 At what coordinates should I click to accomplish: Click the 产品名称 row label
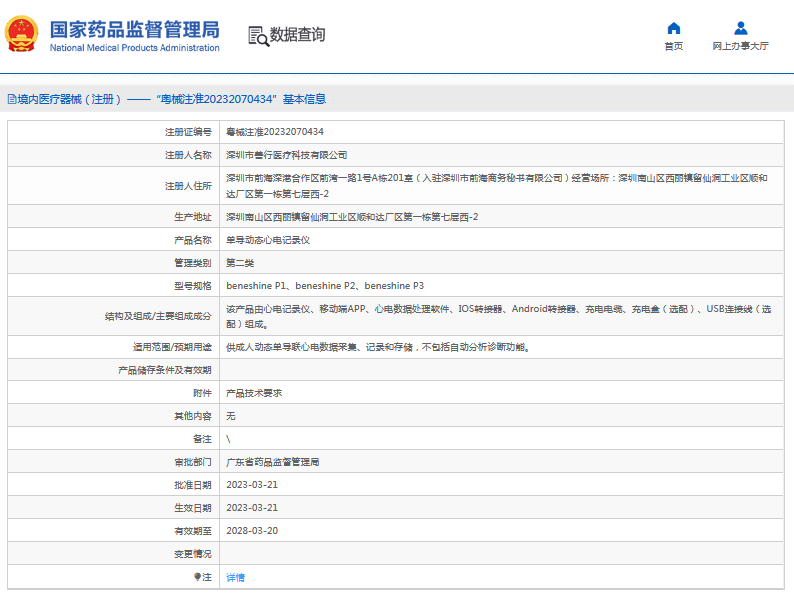click(192, 240)
